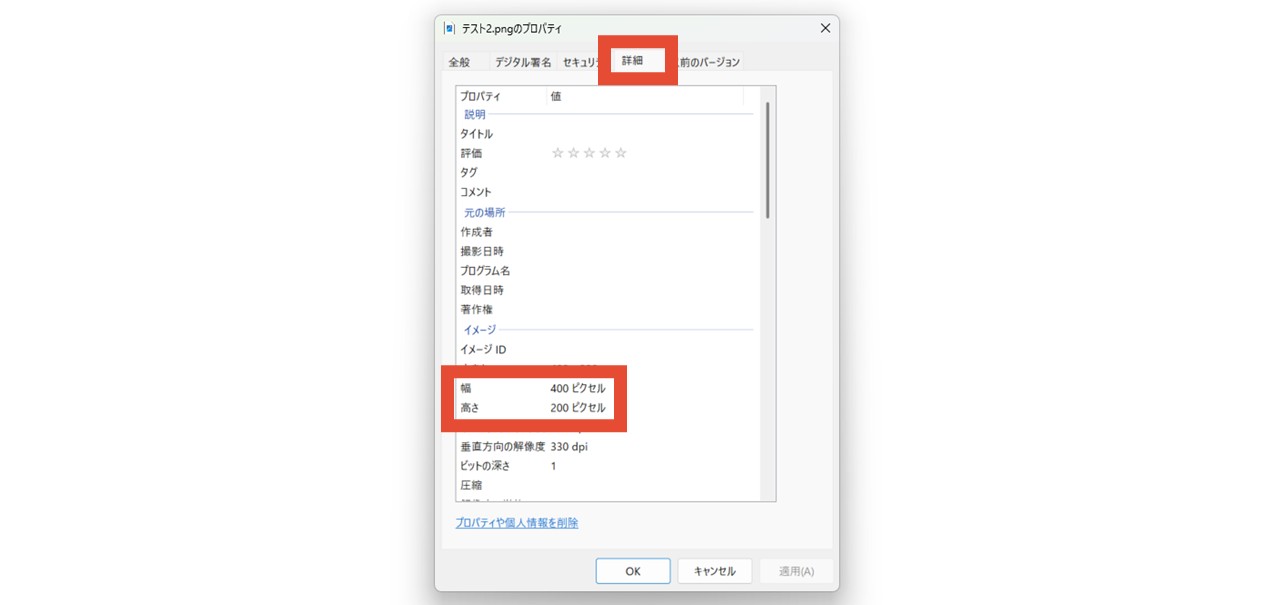
Task: Open the デジタル署名 tab
Action: (523, 62)
